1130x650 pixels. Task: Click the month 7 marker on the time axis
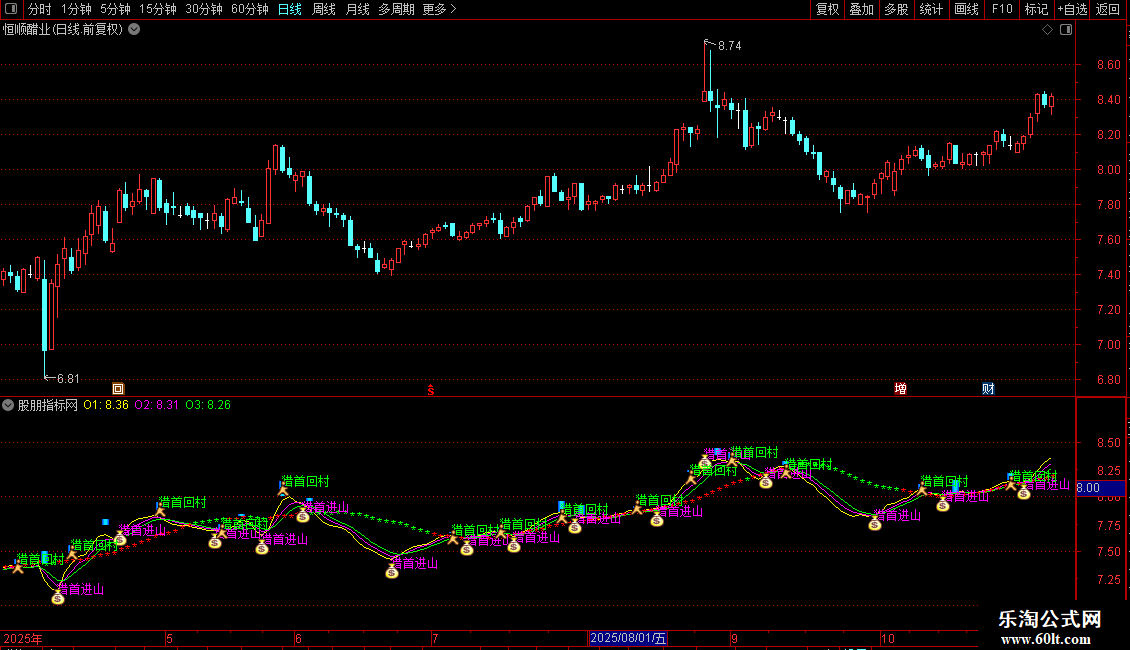(x=435, y=638)
